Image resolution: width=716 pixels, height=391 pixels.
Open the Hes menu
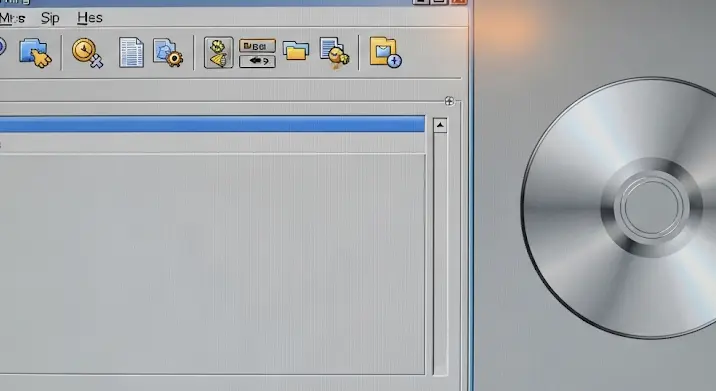(90, 18)
